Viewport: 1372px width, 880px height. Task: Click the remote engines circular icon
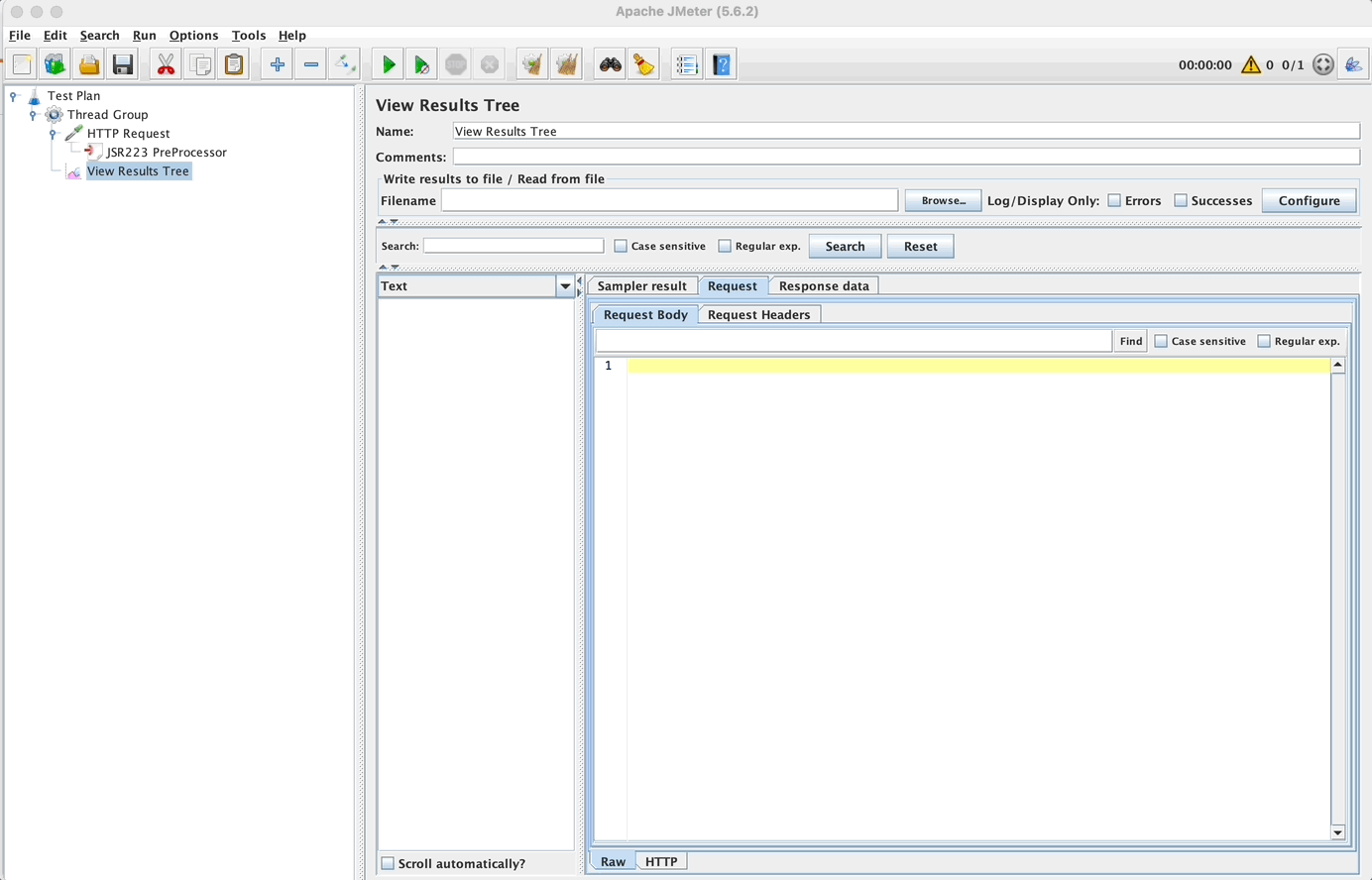(x=1323, y=65)
